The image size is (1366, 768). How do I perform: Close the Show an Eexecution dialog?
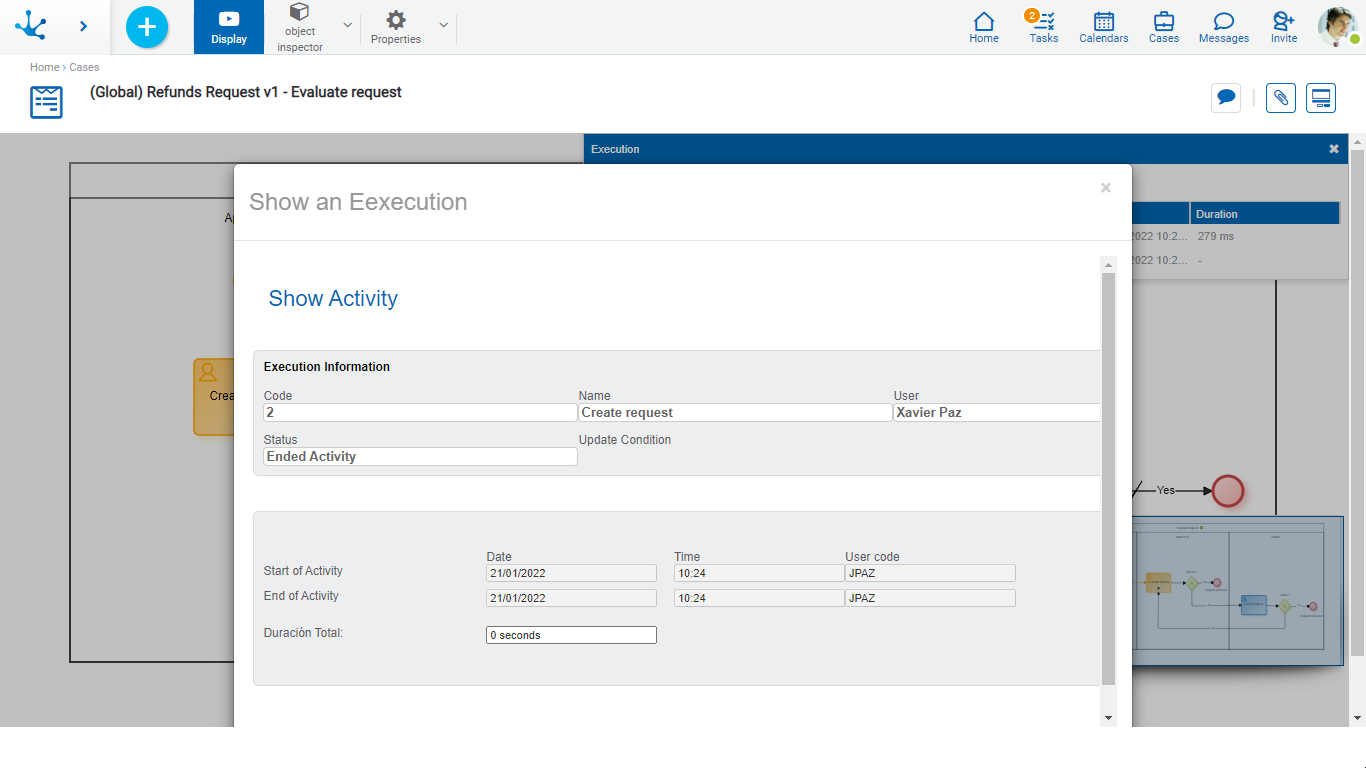(x=1105, y=188)
